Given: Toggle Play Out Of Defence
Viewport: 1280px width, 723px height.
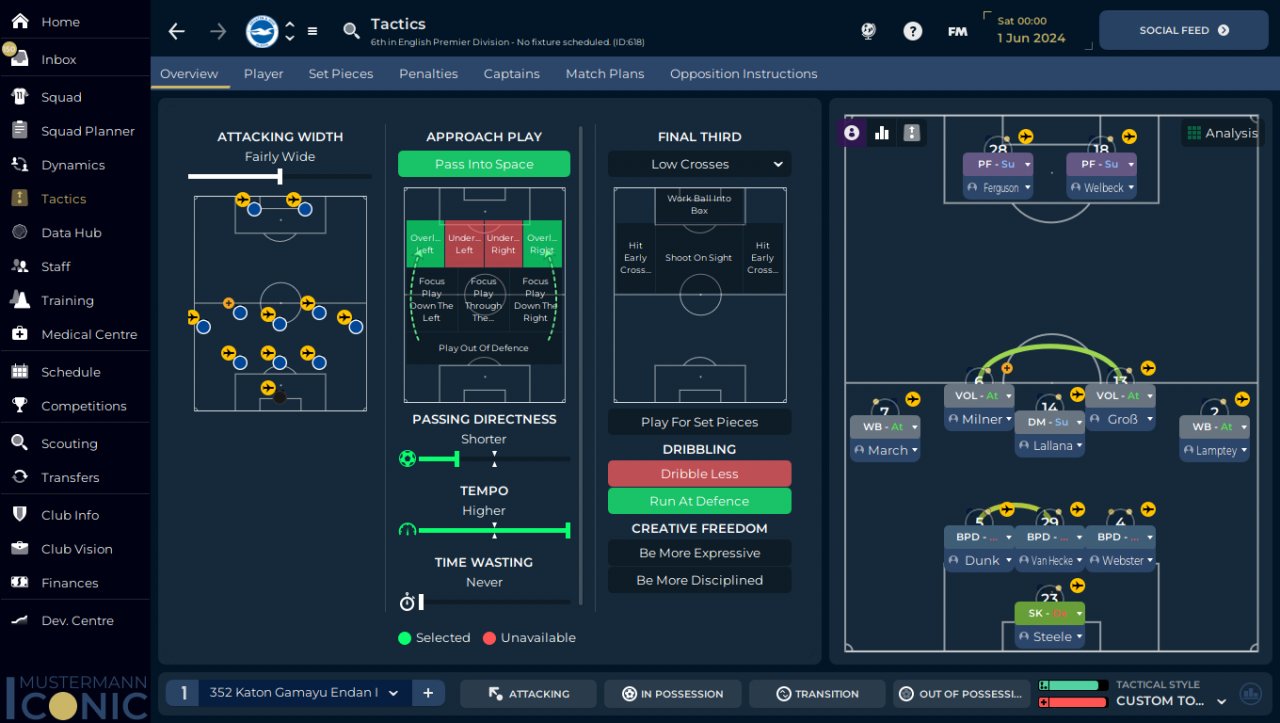Looking at the screenshot, I should (484, 348).
